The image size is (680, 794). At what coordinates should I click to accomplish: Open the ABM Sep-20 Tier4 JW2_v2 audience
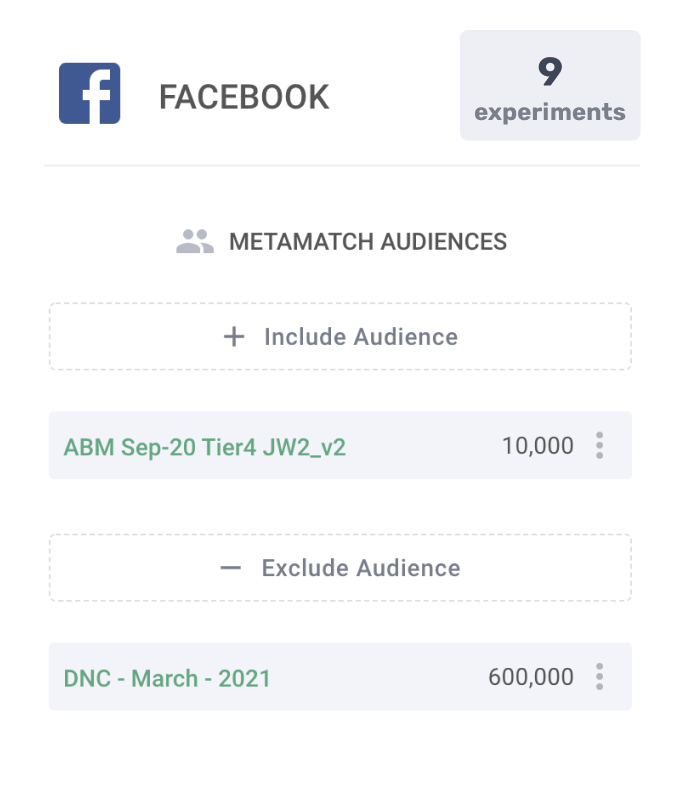pos(205,446)
